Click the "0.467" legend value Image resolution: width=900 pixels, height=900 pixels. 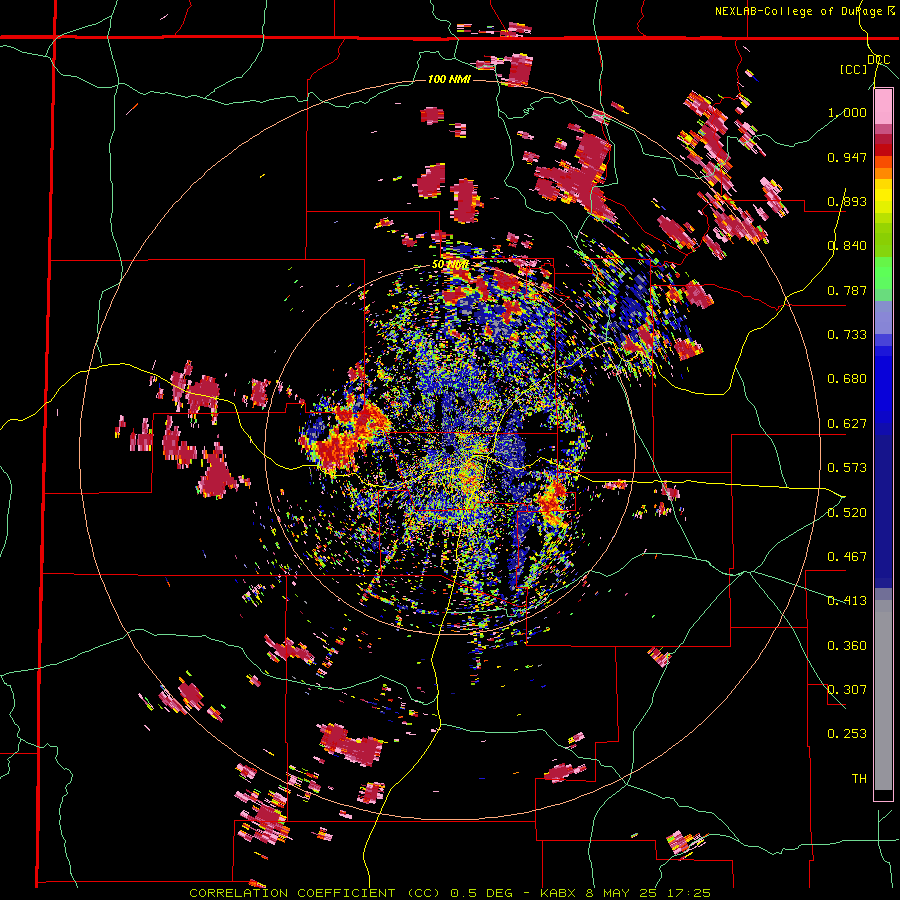point(847,556)
